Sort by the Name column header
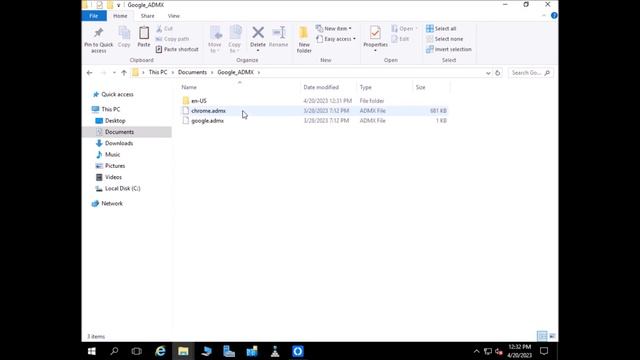 point(240,87)
